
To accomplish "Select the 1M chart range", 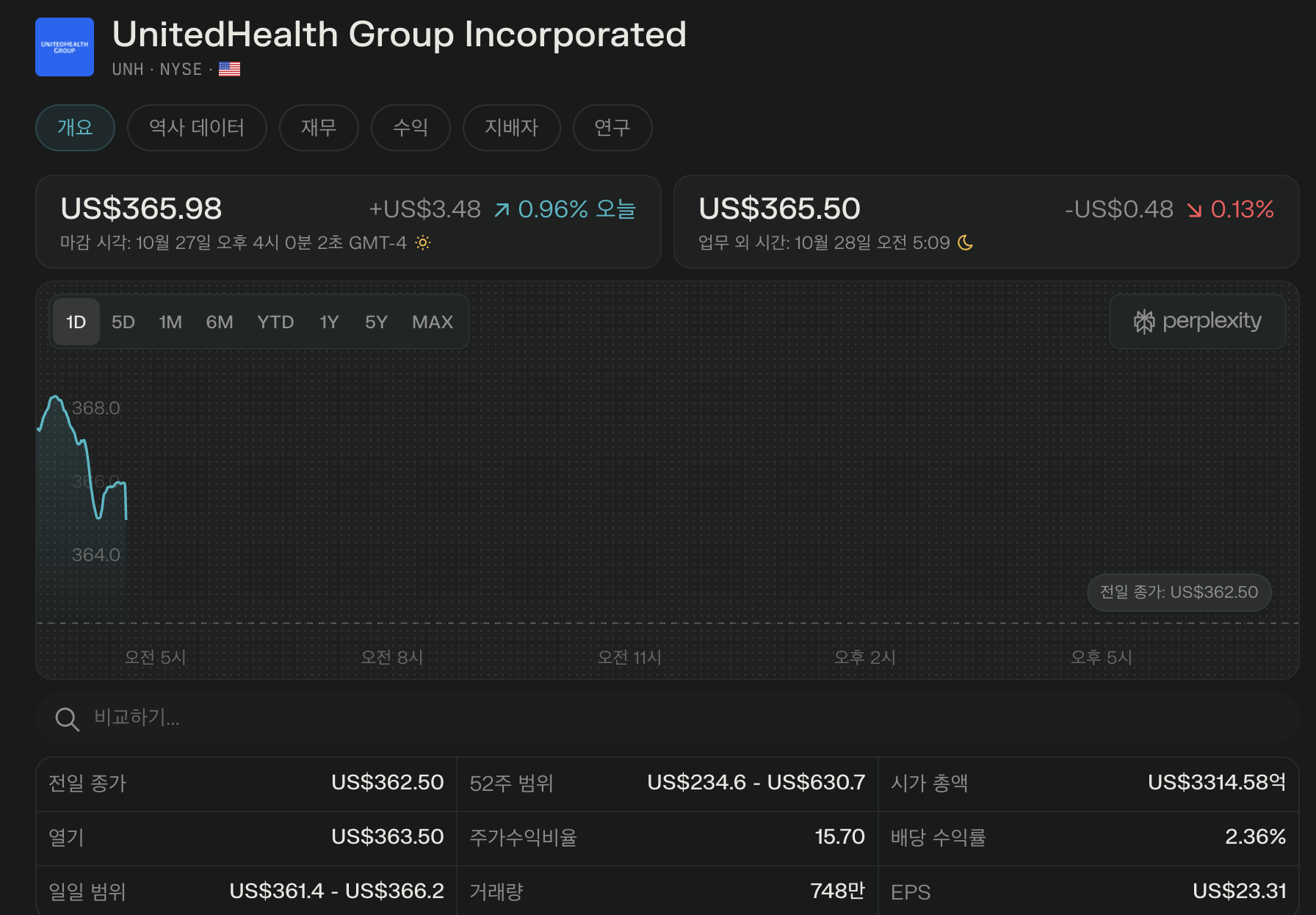I will (x=170, y=322).
